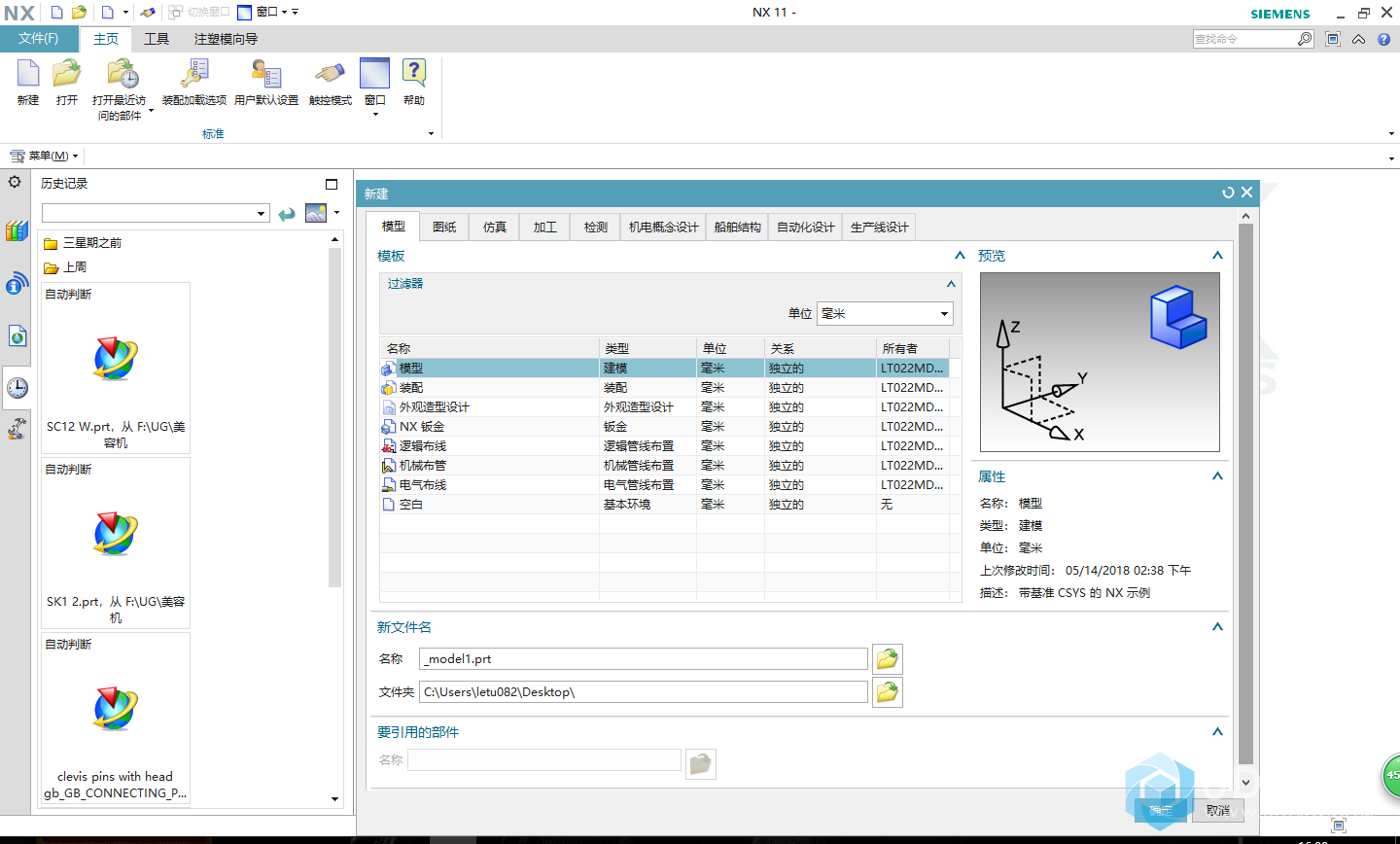Click the 文件夹 folder path input field
Screen dimensions: 1400x844
(644, 692)
